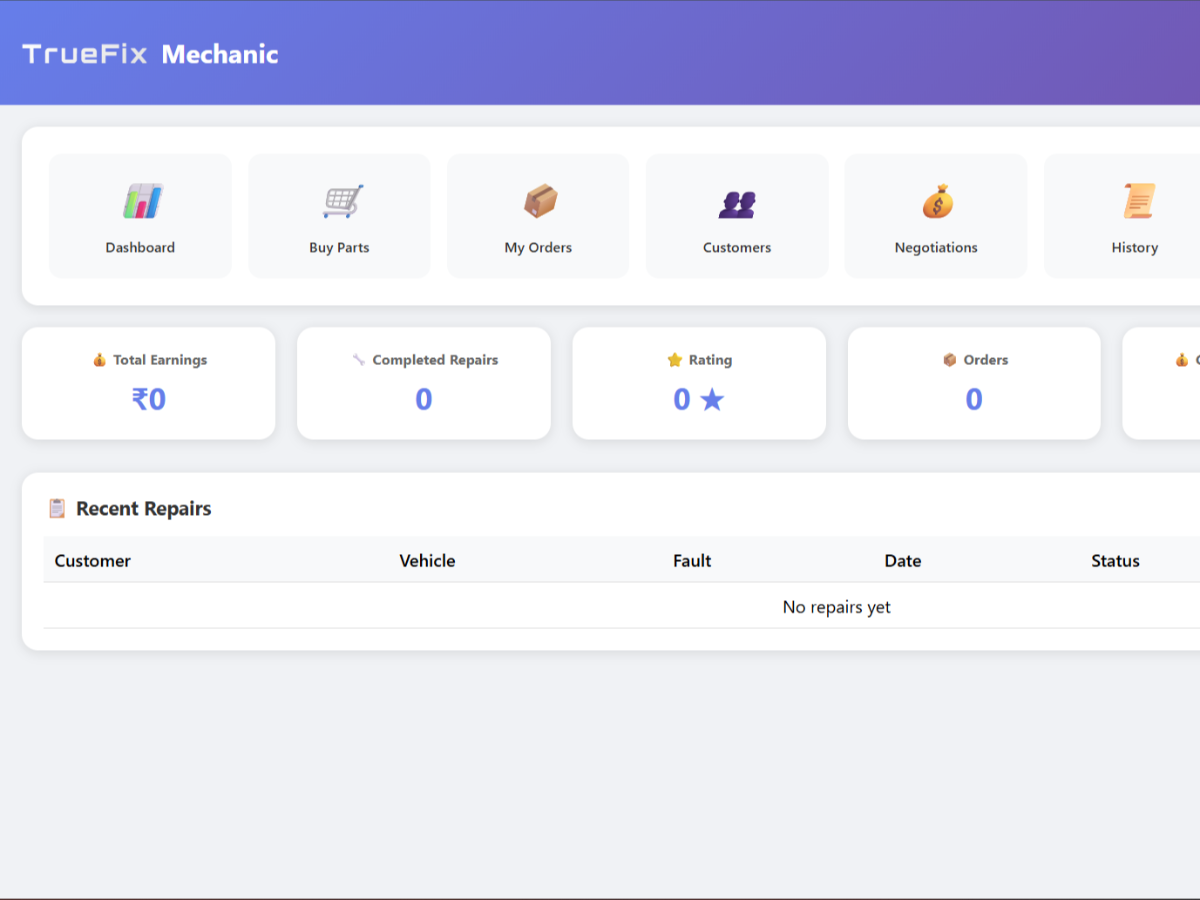Click the Vehicle column header

(427, 561)
